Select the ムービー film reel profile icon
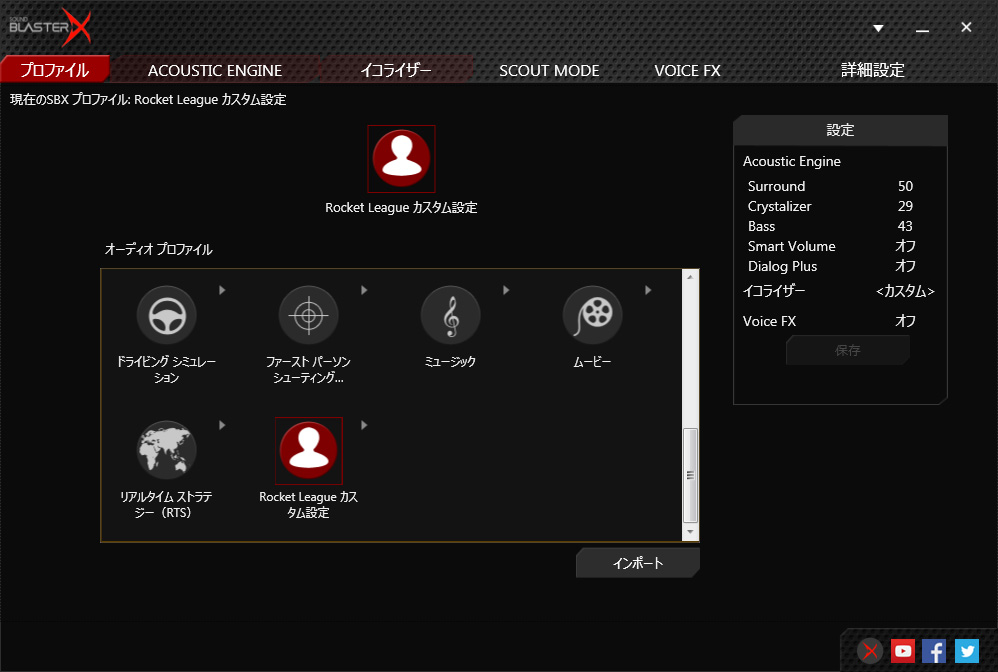 pos(593,316)
